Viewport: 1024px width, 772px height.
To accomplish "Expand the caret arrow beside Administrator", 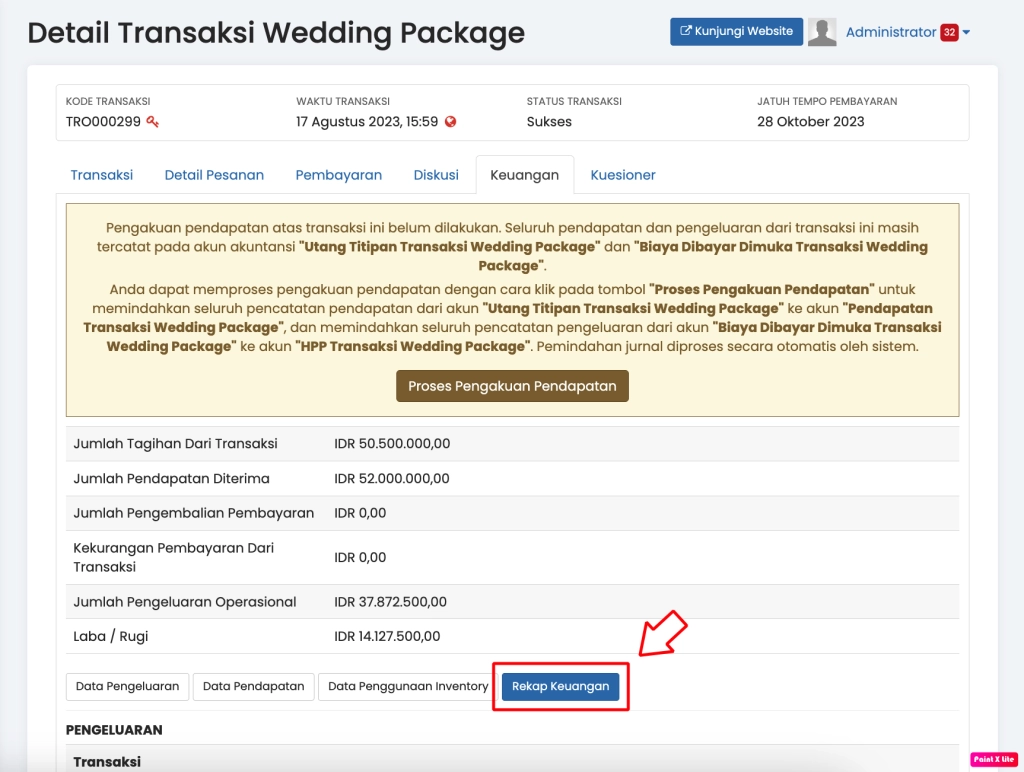I will [x=967, y=33].
